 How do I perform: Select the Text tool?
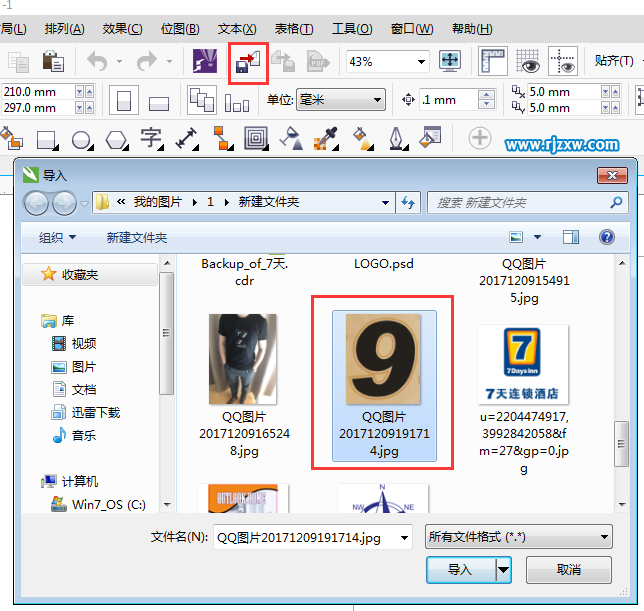click(152, 138)
